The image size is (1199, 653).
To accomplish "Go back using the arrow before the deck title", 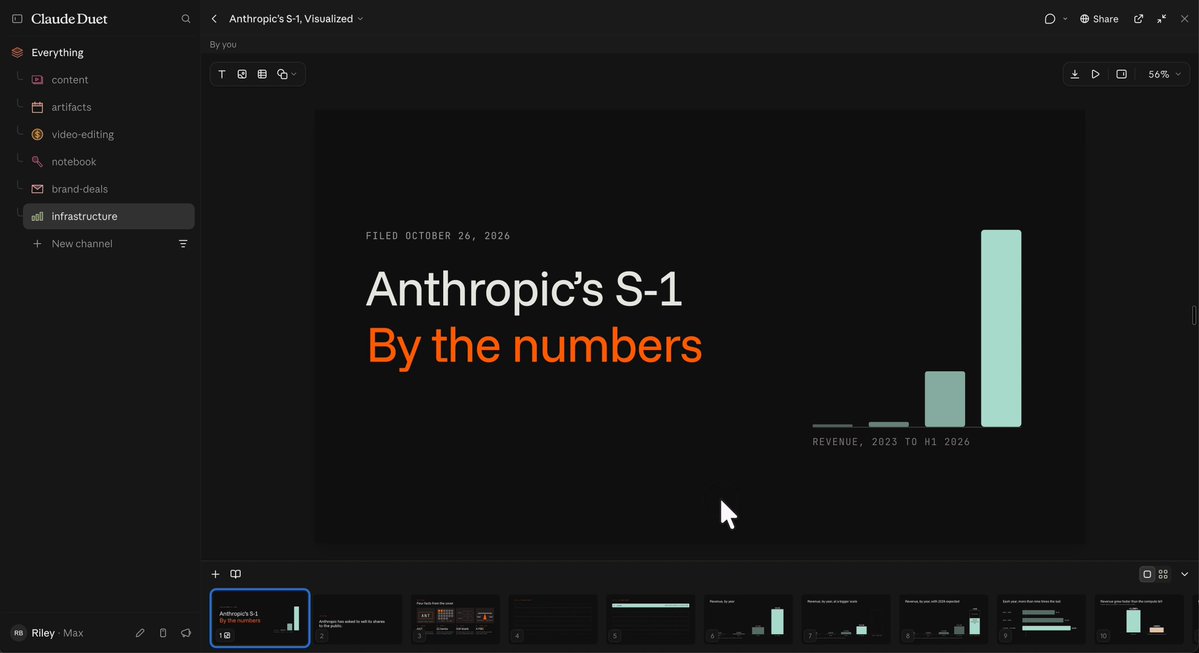I will pos(214,18).
